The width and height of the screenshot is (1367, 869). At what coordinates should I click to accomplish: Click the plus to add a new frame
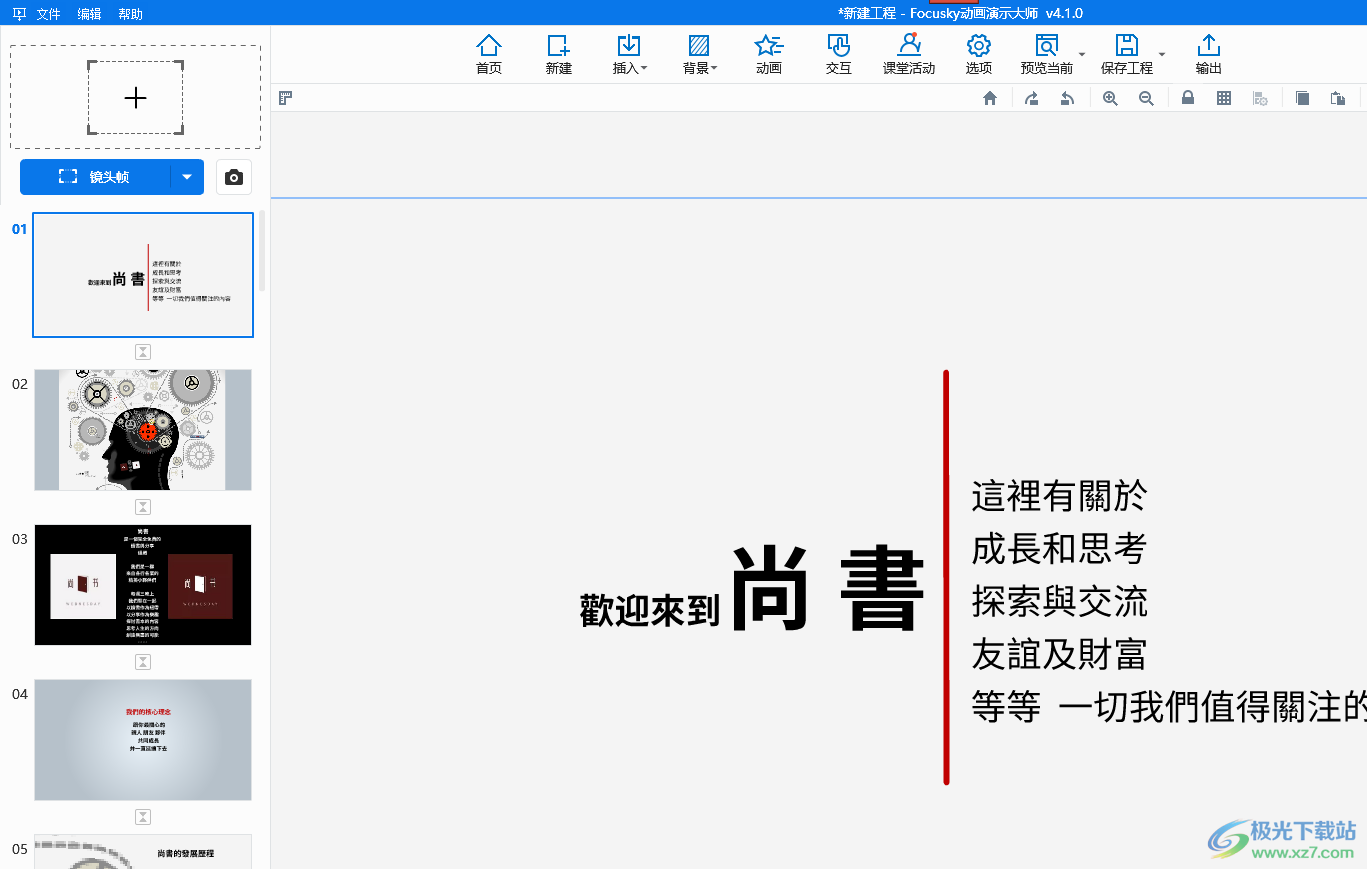click(135, 97)
